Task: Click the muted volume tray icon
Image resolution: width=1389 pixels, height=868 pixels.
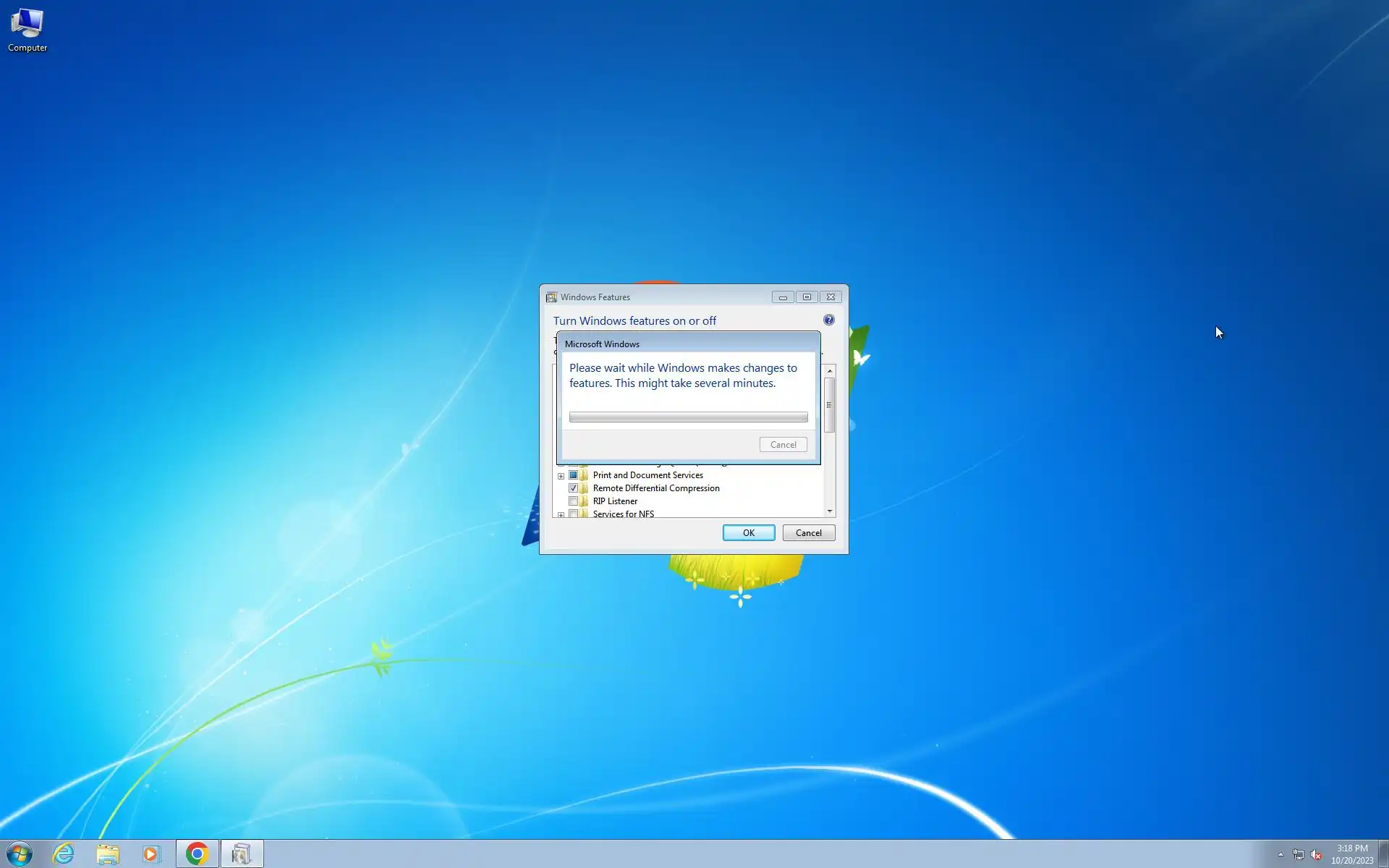Action: point(1317,855)
